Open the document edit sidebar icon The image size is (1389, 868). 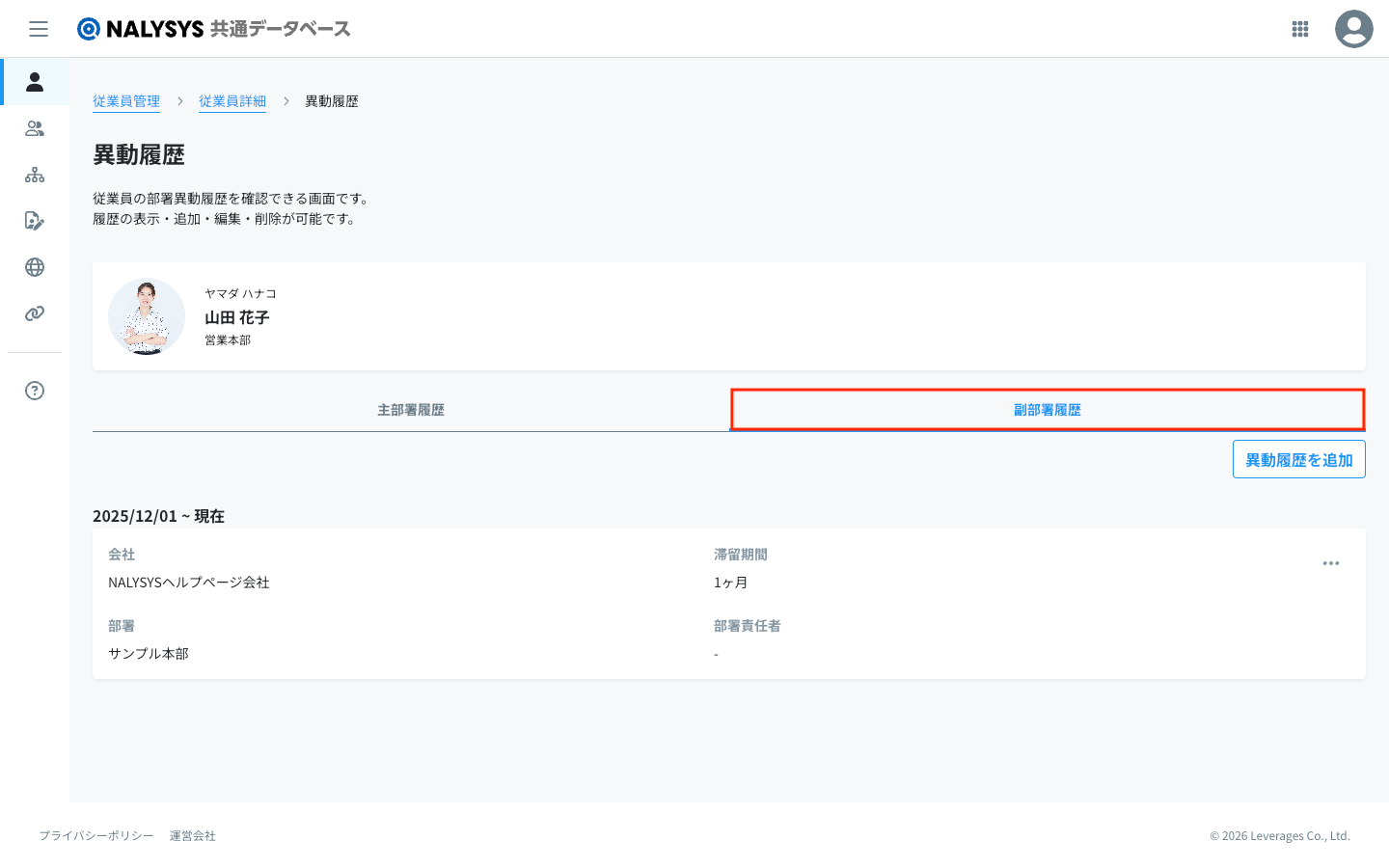click(35, 221)
